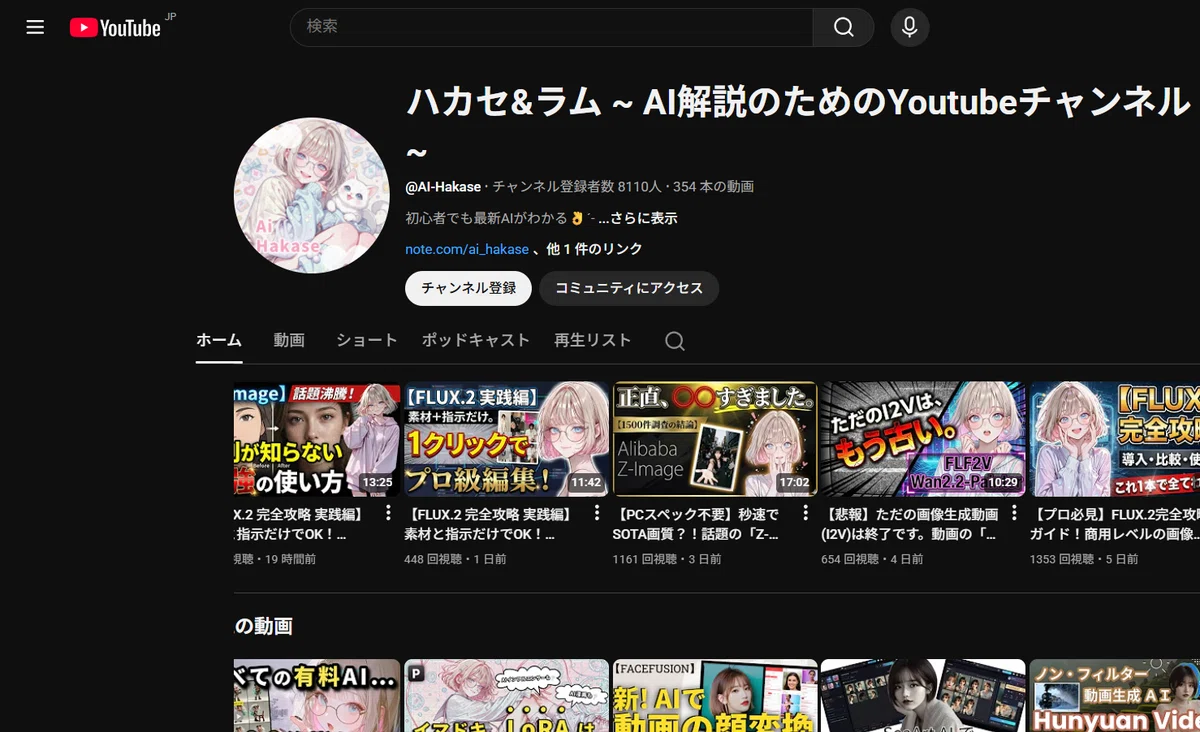Click the 1161 回視聴・3 日前 text
1200x732 pixels.
667,560
